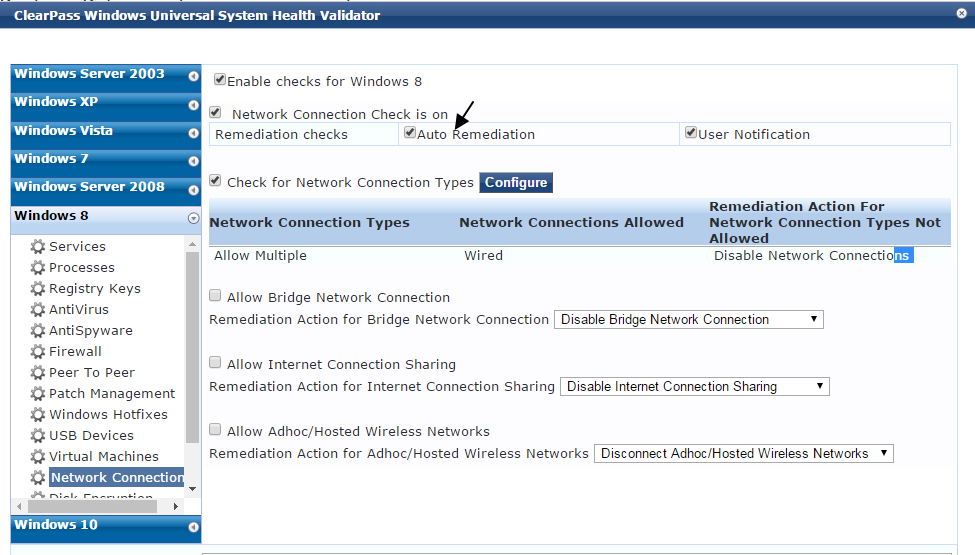Click the gear icon beside Firewall
The height and width of the screenshot is (555, 975).
(38, 352)
